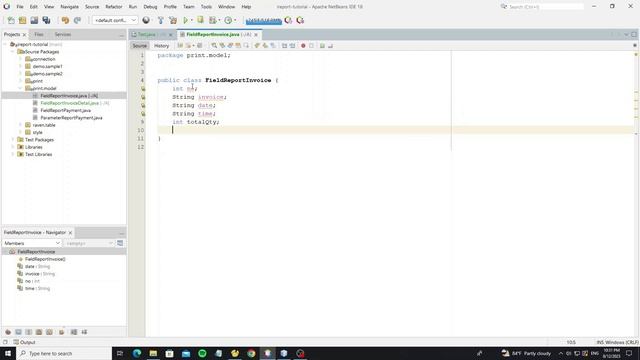
Task: Toggle Show Non-Public Members filter icon
Action: tap(39, 332)
